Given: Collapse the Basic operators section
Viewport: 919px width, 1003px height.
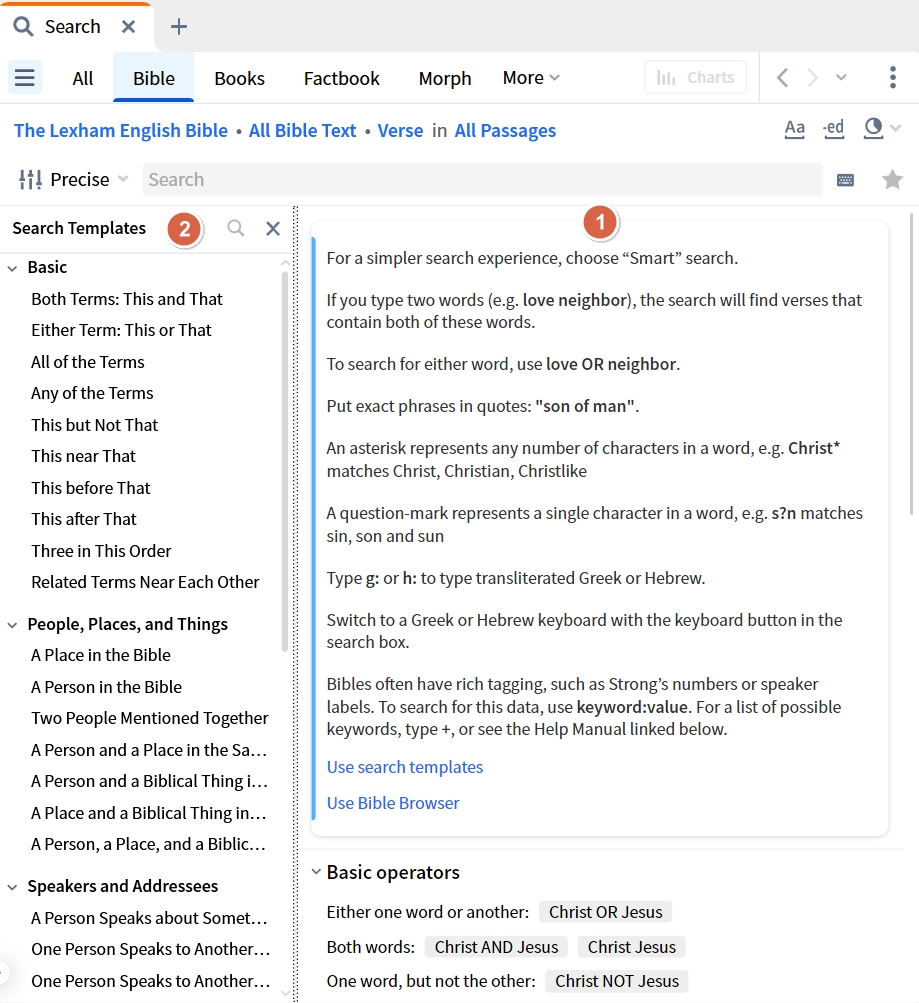Looking at the screenshot, I should [316, 872].
